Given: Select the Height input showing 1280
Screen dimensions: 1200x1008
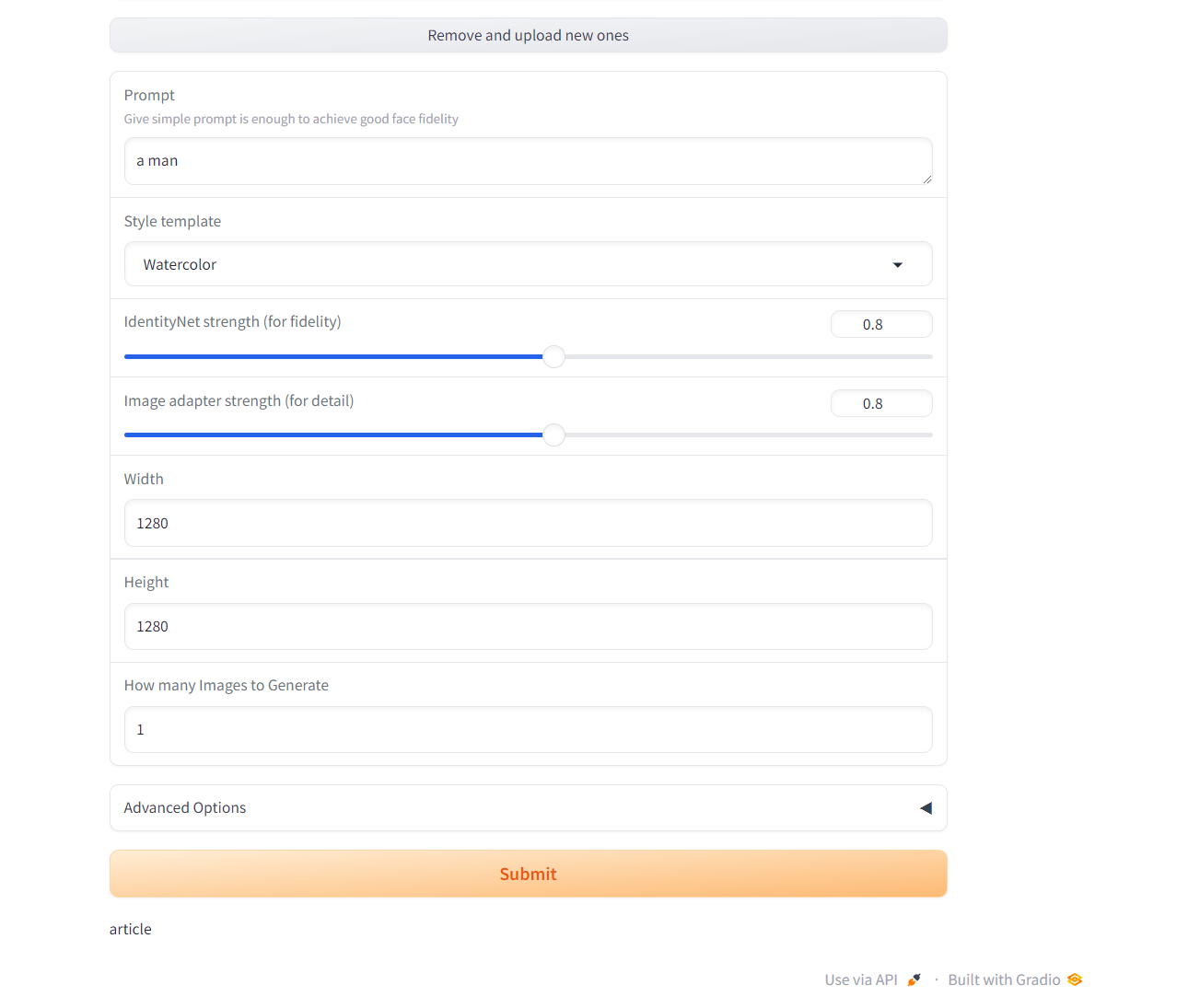Looking at the screenshot, I should point(528,626).
